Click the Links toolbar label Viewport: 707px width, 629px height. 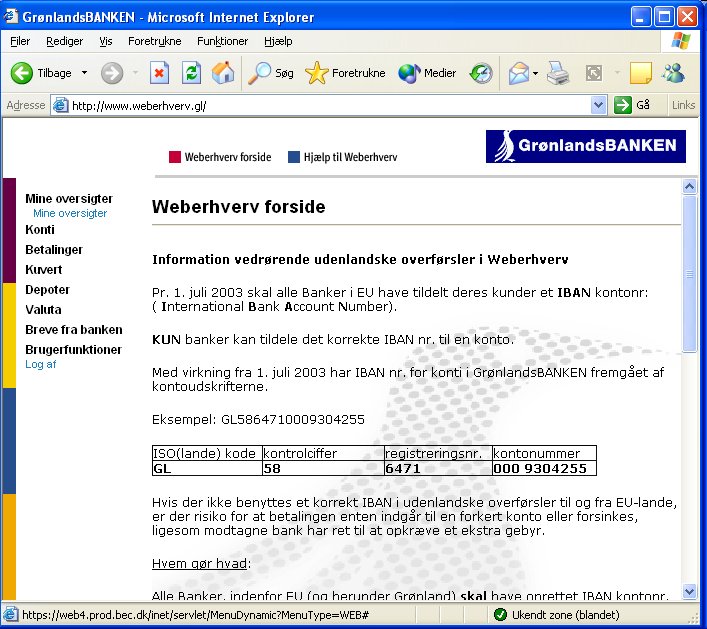coord(683,105)
